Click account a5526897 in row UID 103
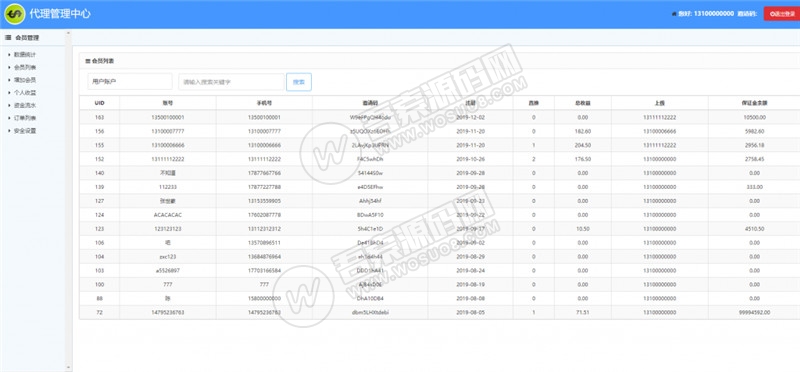This screenshot has height=372, width=800. point(167,270)
